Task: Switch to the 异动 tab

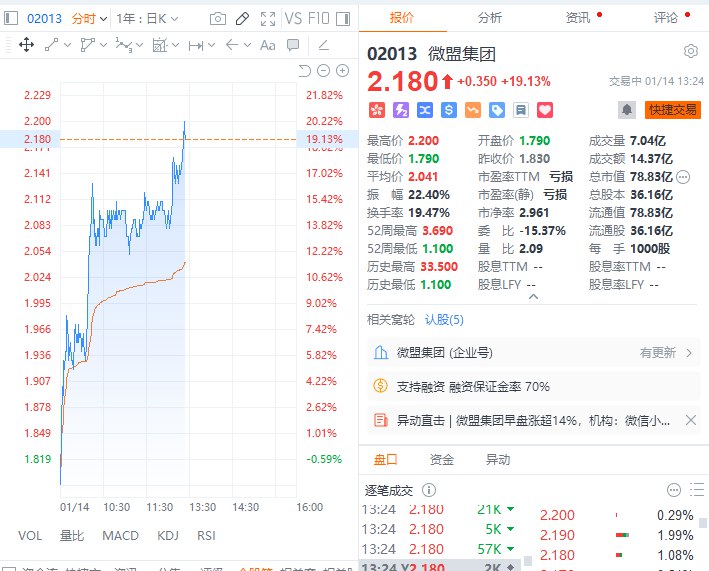Action: [x=498, y=460]
